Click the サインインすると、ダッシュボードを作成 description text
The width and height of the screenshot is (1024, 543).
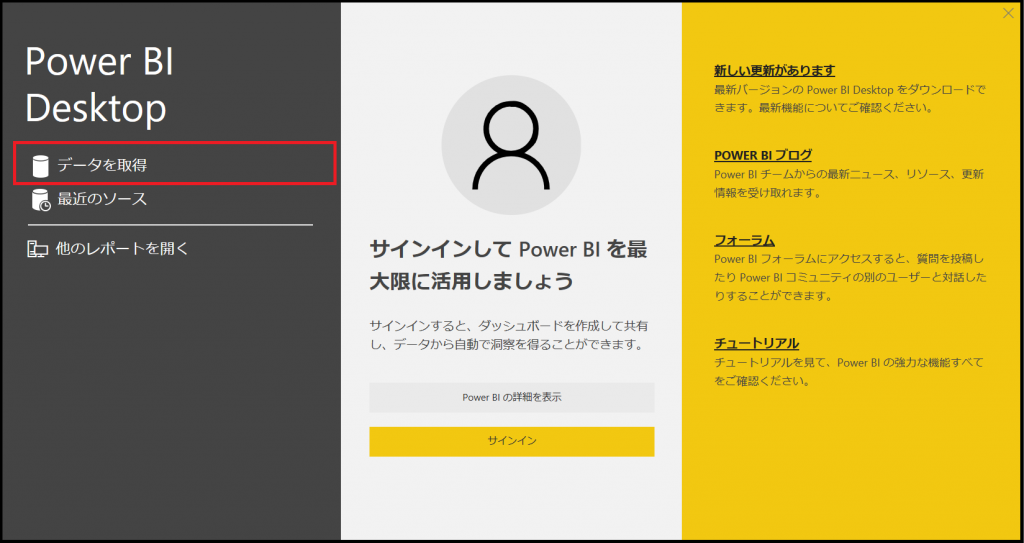click(x=509, y=335)
